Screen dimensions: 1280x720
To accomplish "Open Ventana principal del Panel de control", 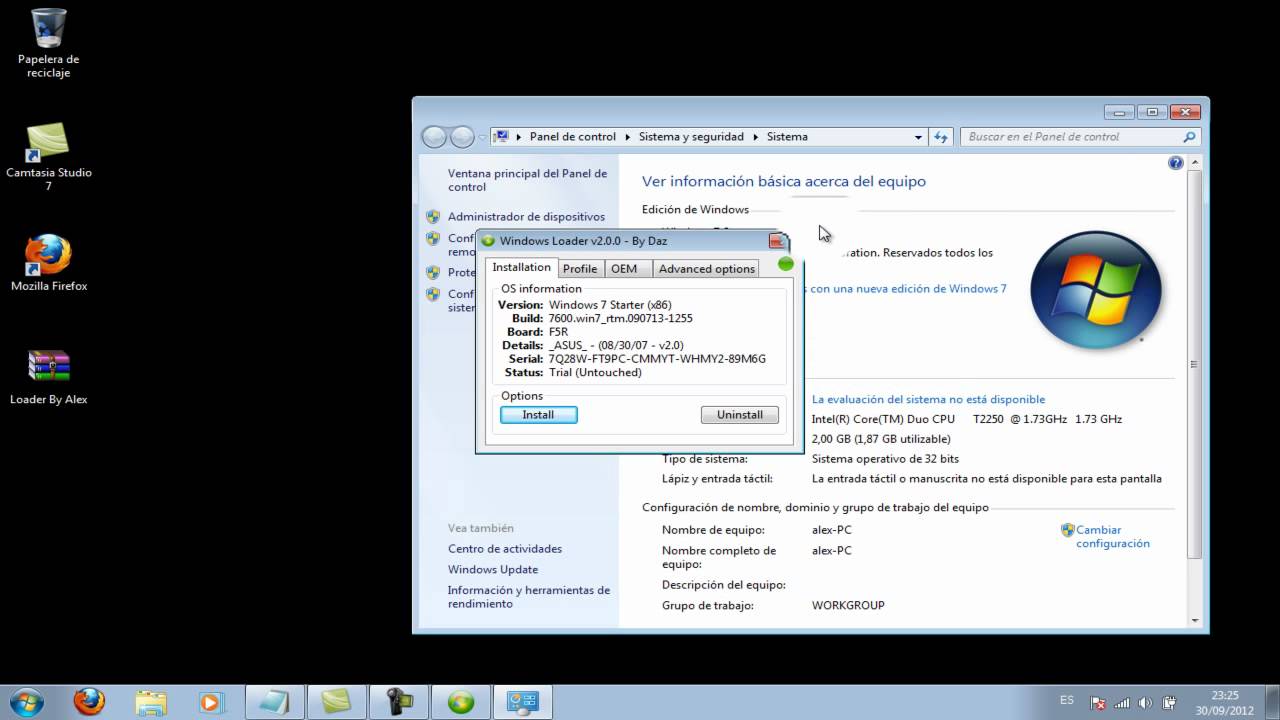I will pyautogui.click(x=527, y=180).
